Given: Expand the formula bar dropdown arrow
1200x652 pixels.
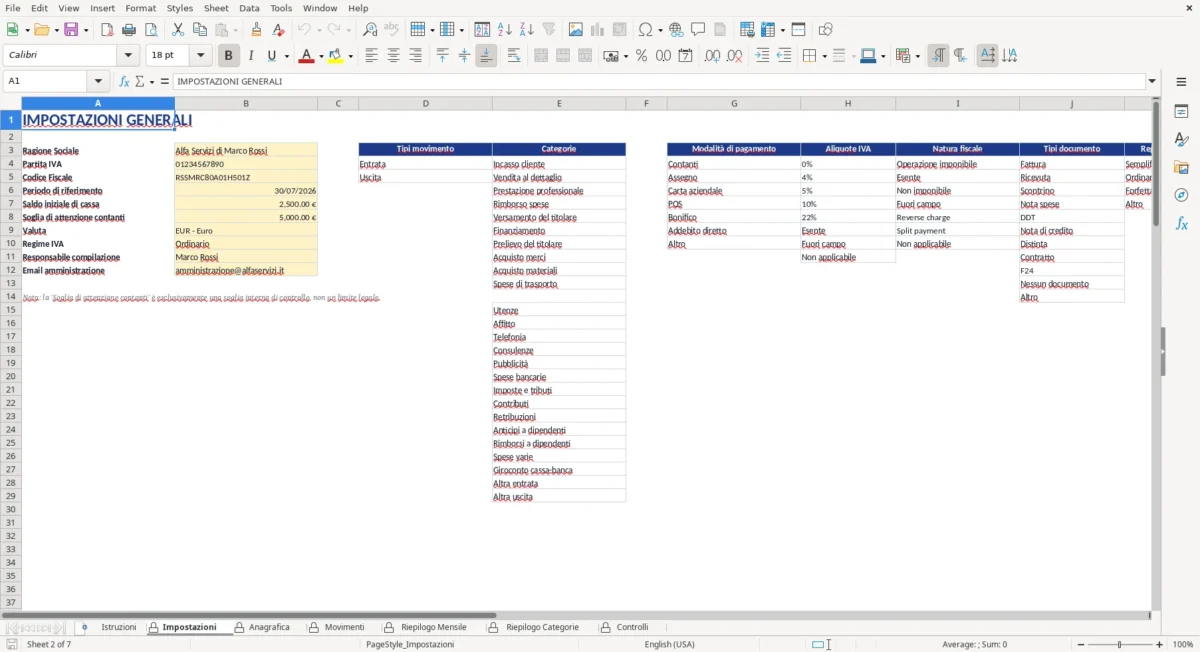Looking at the screenshot, I should (x=1153, y=81).
